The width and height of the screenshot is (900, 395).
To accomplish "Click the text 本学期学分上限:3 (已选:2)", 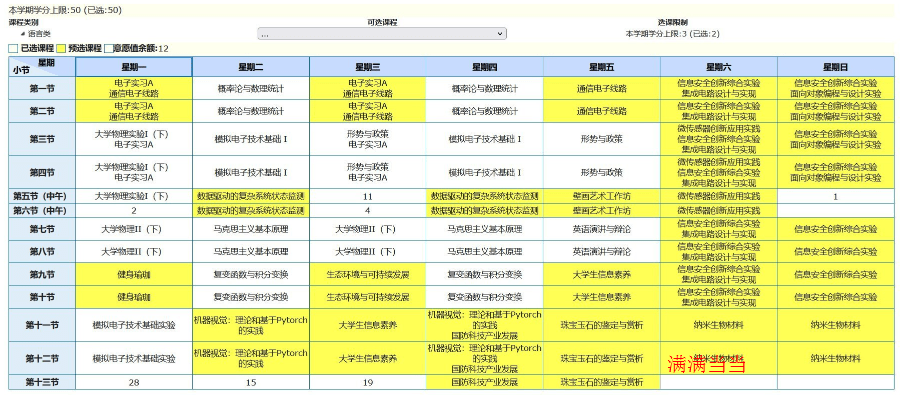I will pyautogui.click(x=672, y=34).
